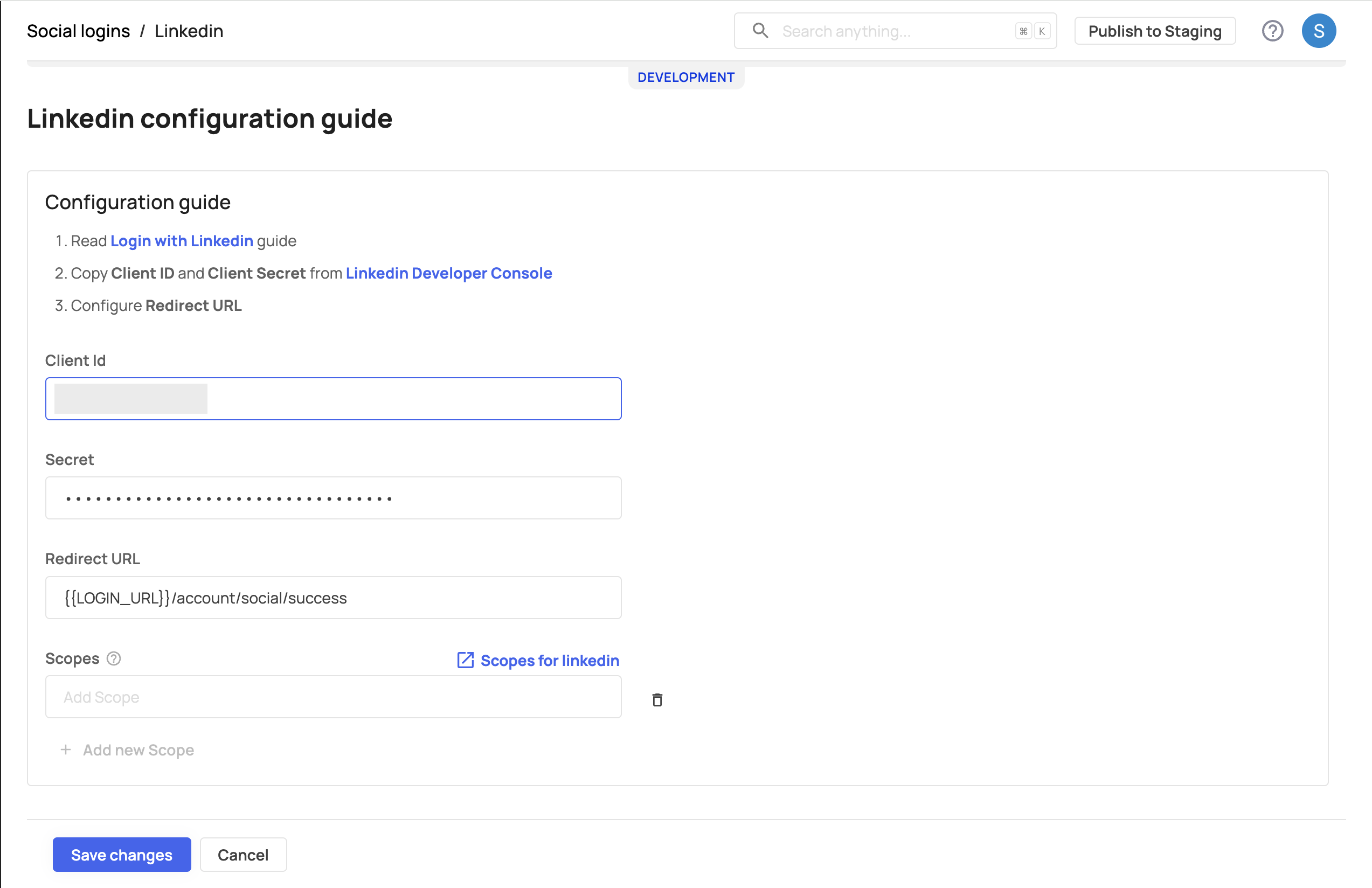Image resolution: width=1372 pixels, height=888 pixels.
Task: Click Save changes
Action: pyautogui.click(x=122, y=855)
